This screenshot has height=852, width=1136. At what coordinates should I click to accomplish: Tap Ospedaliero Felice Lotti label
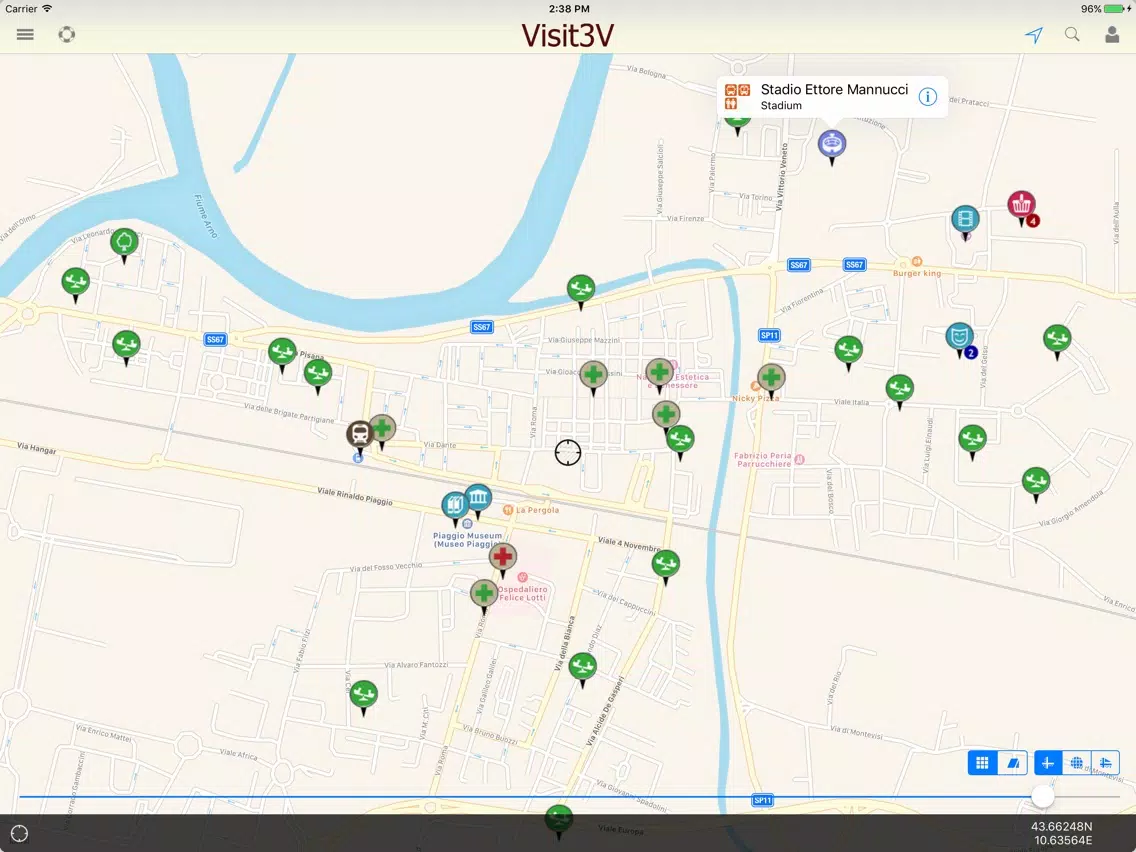[x=522, y=593]
